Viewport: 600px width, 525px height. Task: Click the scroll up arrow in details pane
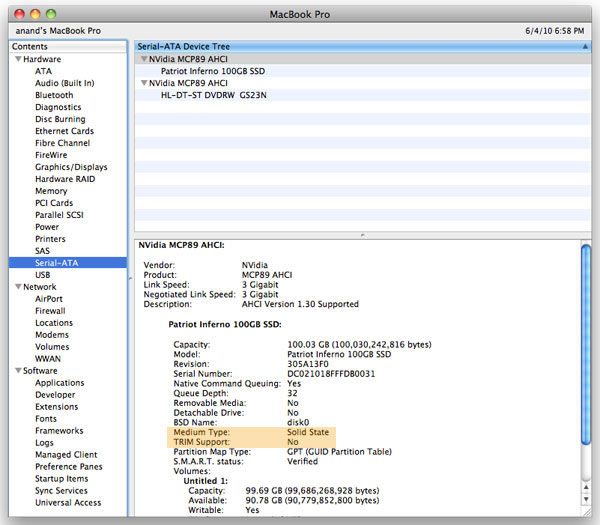586,487
